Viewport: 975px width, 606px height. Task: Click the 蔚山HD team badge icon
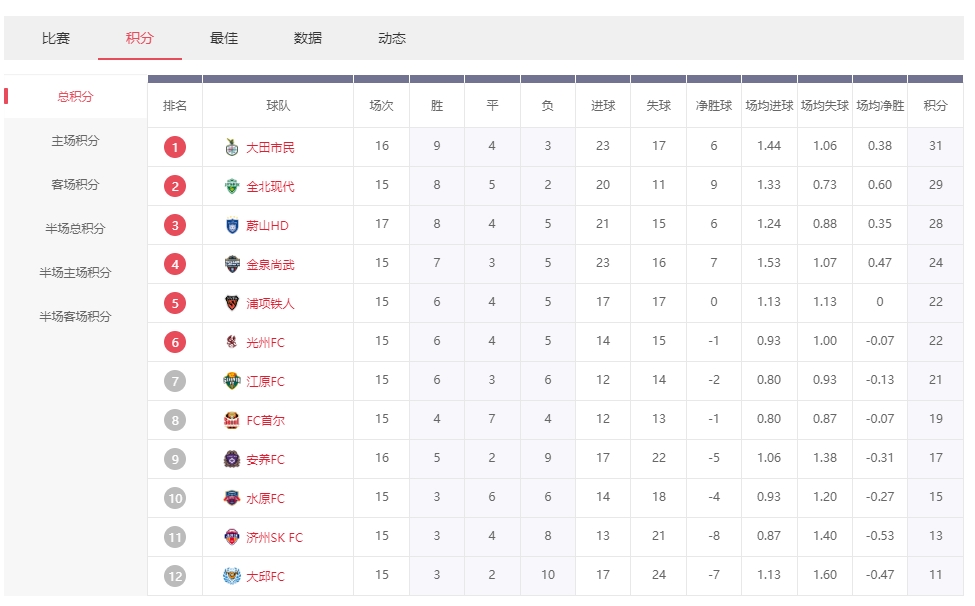click(232, 226)
